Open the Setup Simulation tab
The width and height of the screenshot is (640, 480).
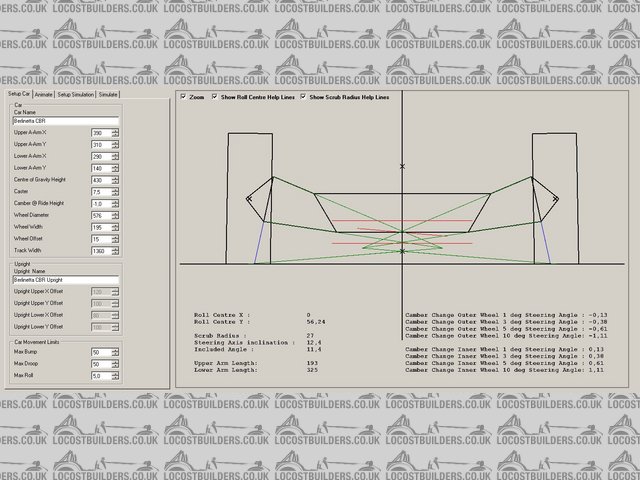[76, 93]
